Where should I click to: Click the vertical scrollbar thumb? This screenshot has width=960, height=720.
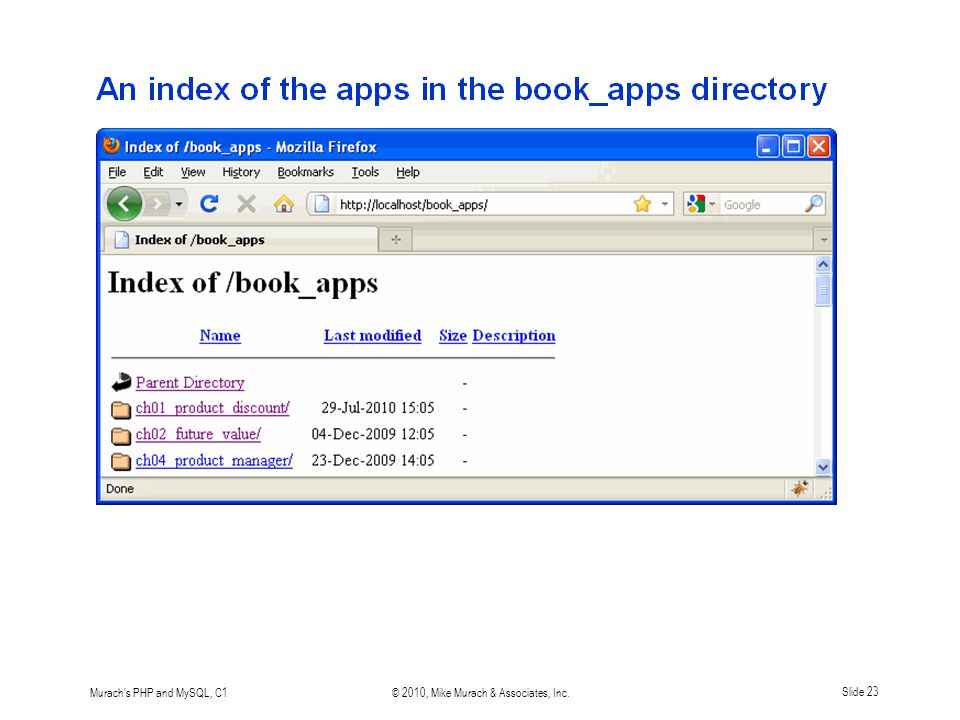tap(823, 290)
